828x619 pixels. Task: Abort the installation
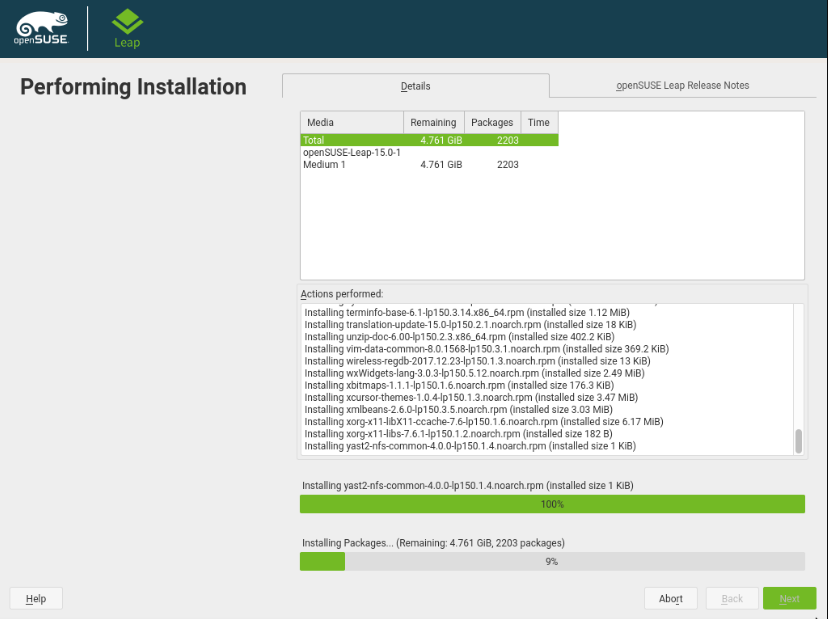(x=671, y=598)
